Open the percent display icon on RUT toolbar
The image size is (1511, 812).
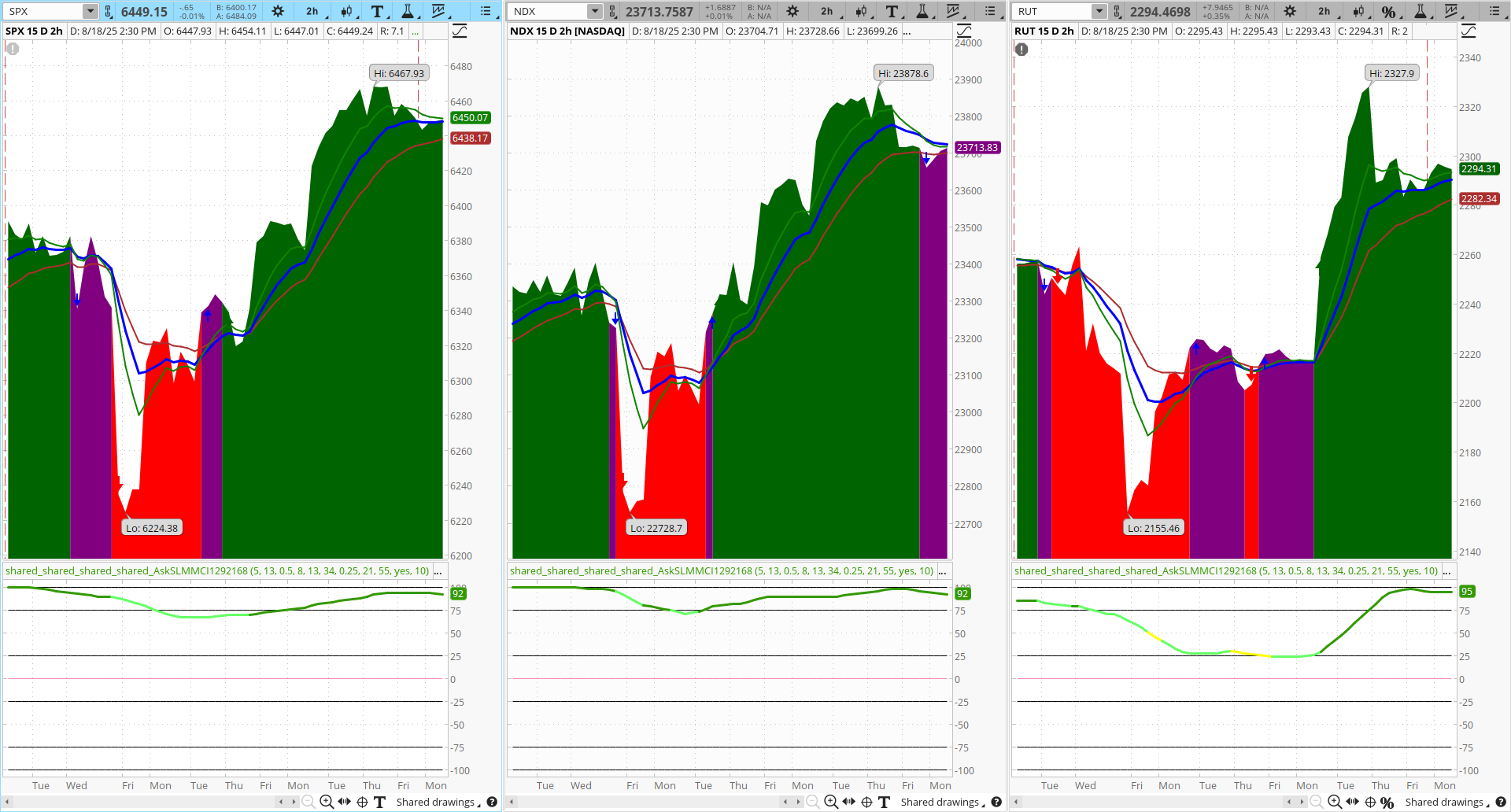pos(1389,11)
